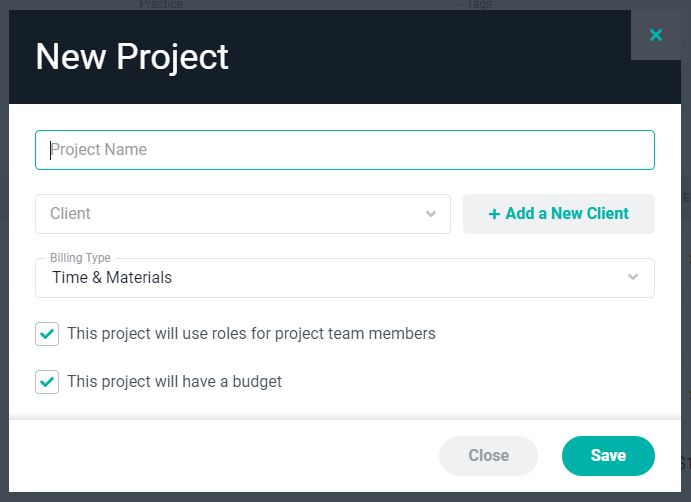Click the white footer area left of Close
This screenshot has height=502, width=691.
(220, 456)
